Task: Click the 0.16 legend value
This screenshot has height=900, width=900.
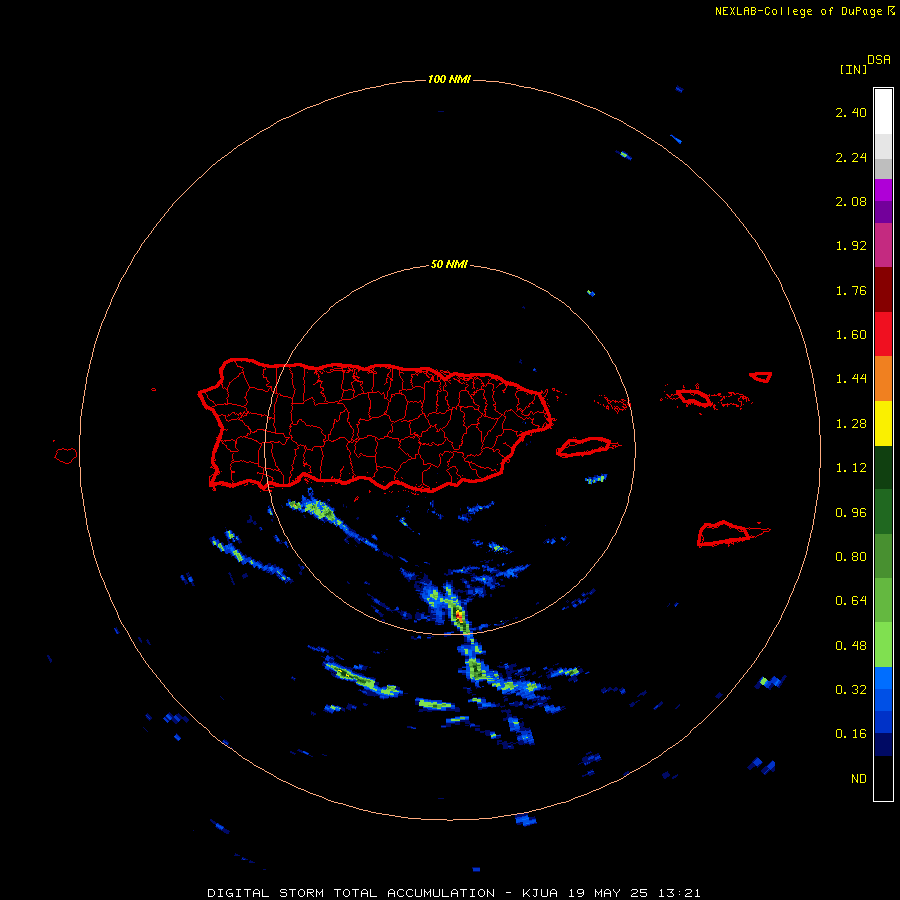Action: [851, 734]
